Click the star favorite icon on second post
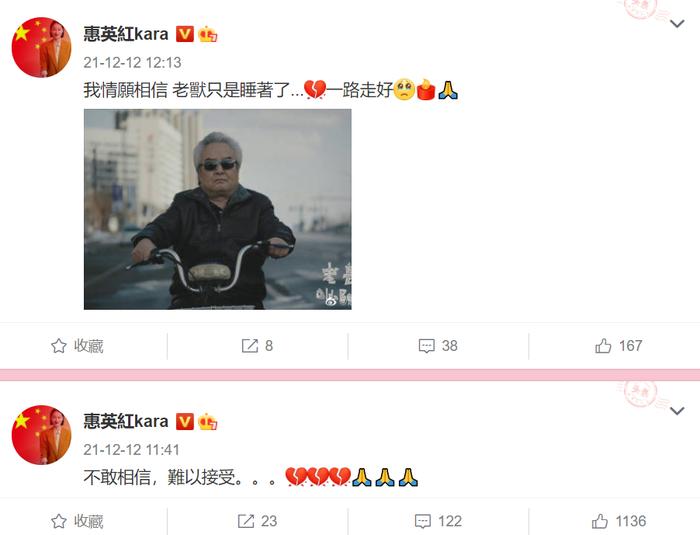Image resolution: width=700 pixels, height=535 pixels. click(58, 521)
